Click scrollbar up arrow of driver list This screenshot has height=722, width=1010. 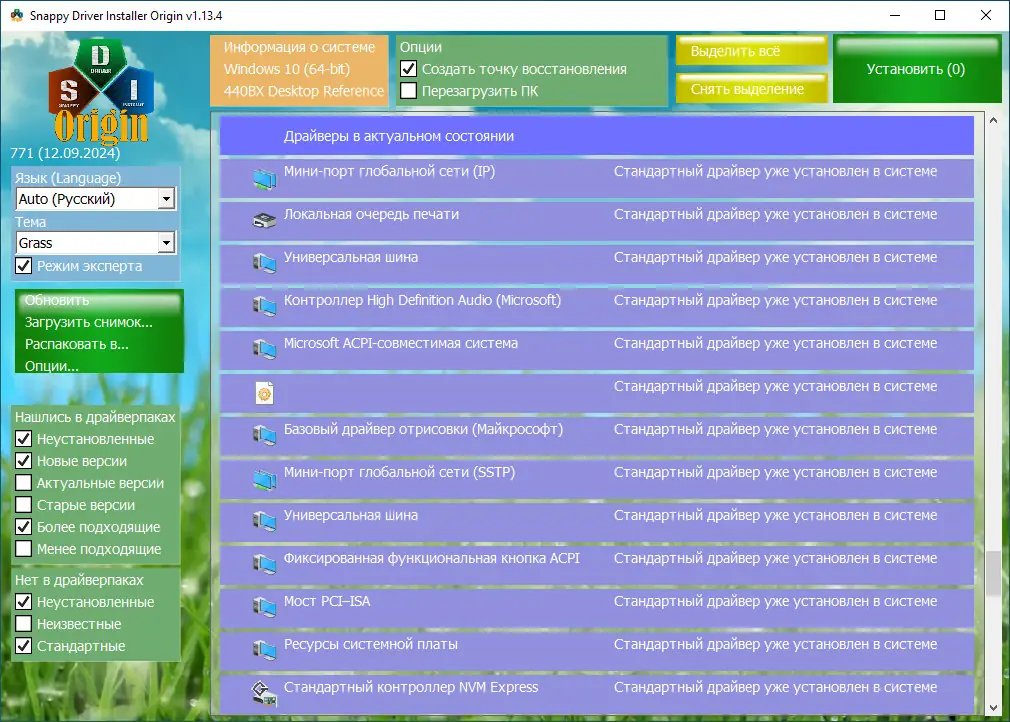[x=993, y=120]
